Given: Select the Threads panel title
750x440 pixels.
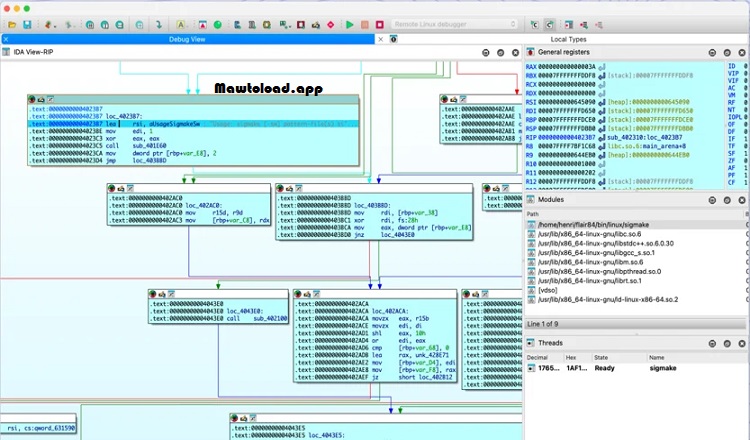Looking at the screenshot, I should (550, 343).
